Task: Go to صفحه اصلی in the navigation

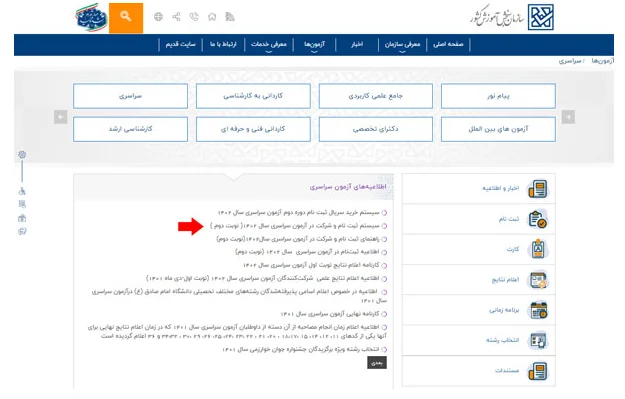Action: tap(448, 44)
